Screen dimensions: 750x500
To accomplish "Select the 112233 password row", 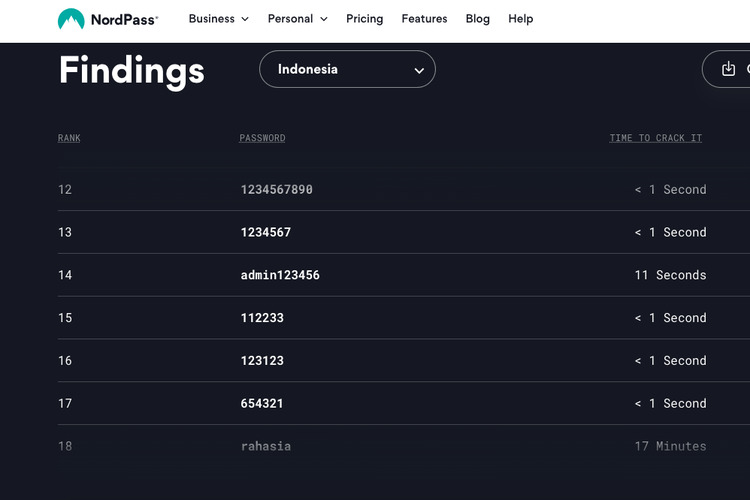I will (x=262, y=318).
